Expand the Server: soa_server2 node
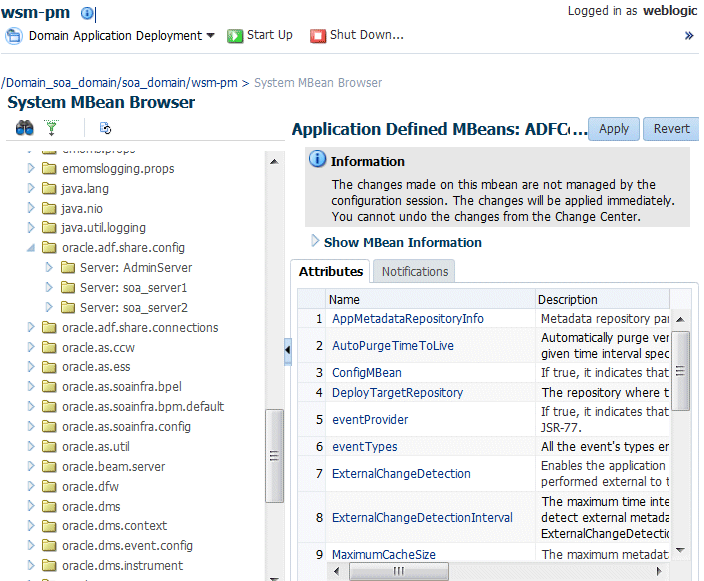This screenshot has width=704, height=581. tap(49, 307)
